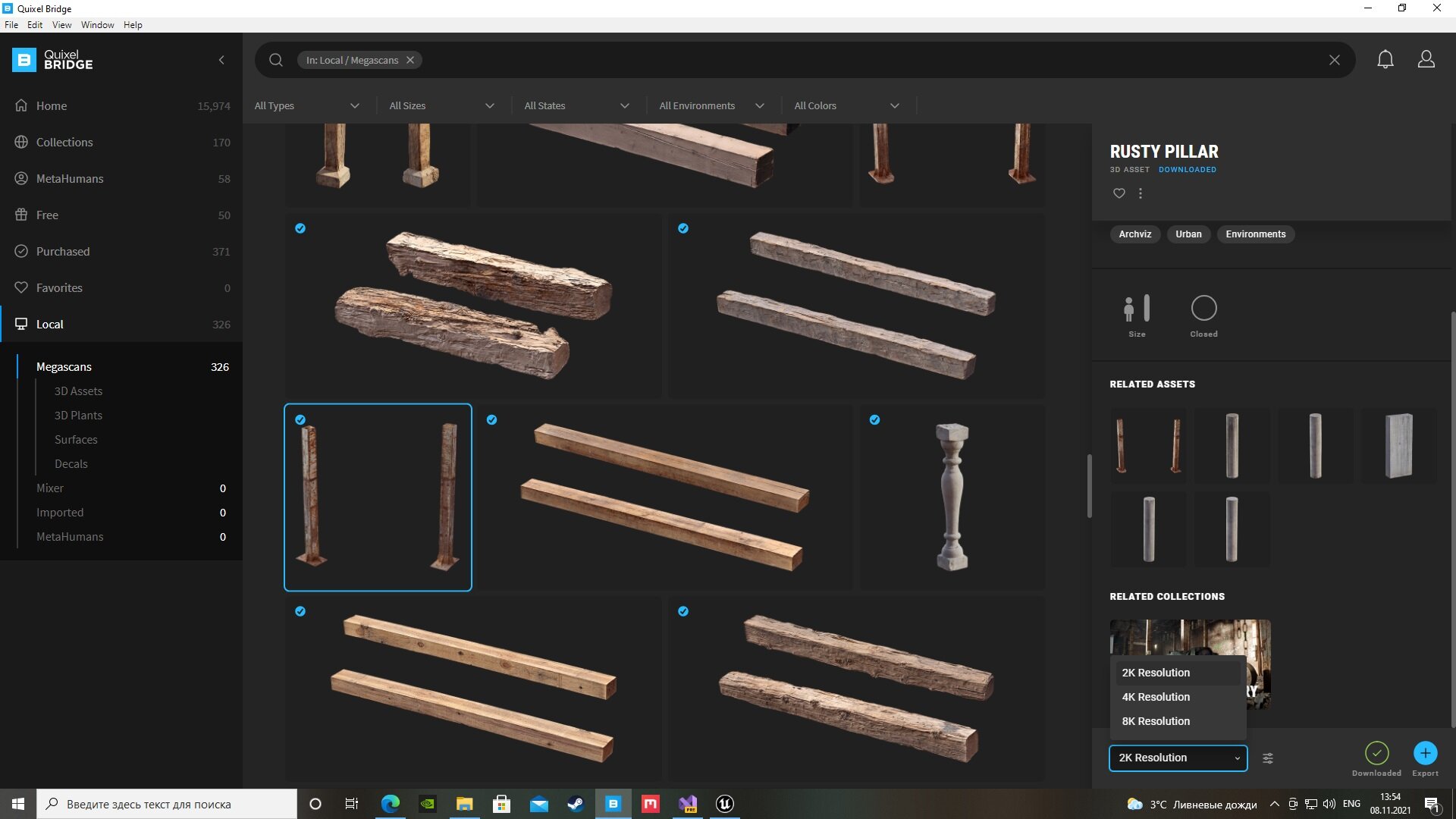Screen dimensions: 1456x819
Task: Click the Urban tag
Action: click(1189, 234)
